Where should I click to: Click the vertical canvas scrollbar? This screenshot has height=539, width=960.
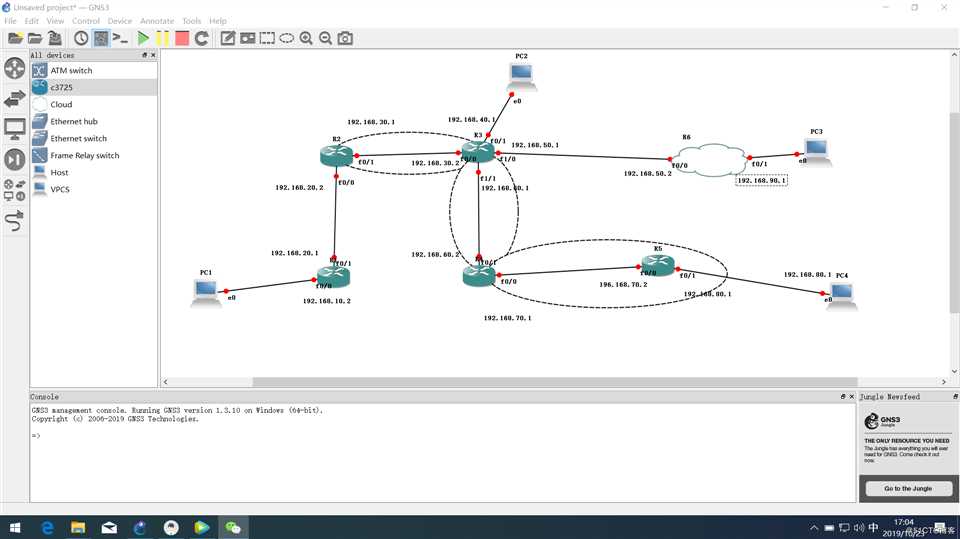pyautogui.click(x=954, y=213)
